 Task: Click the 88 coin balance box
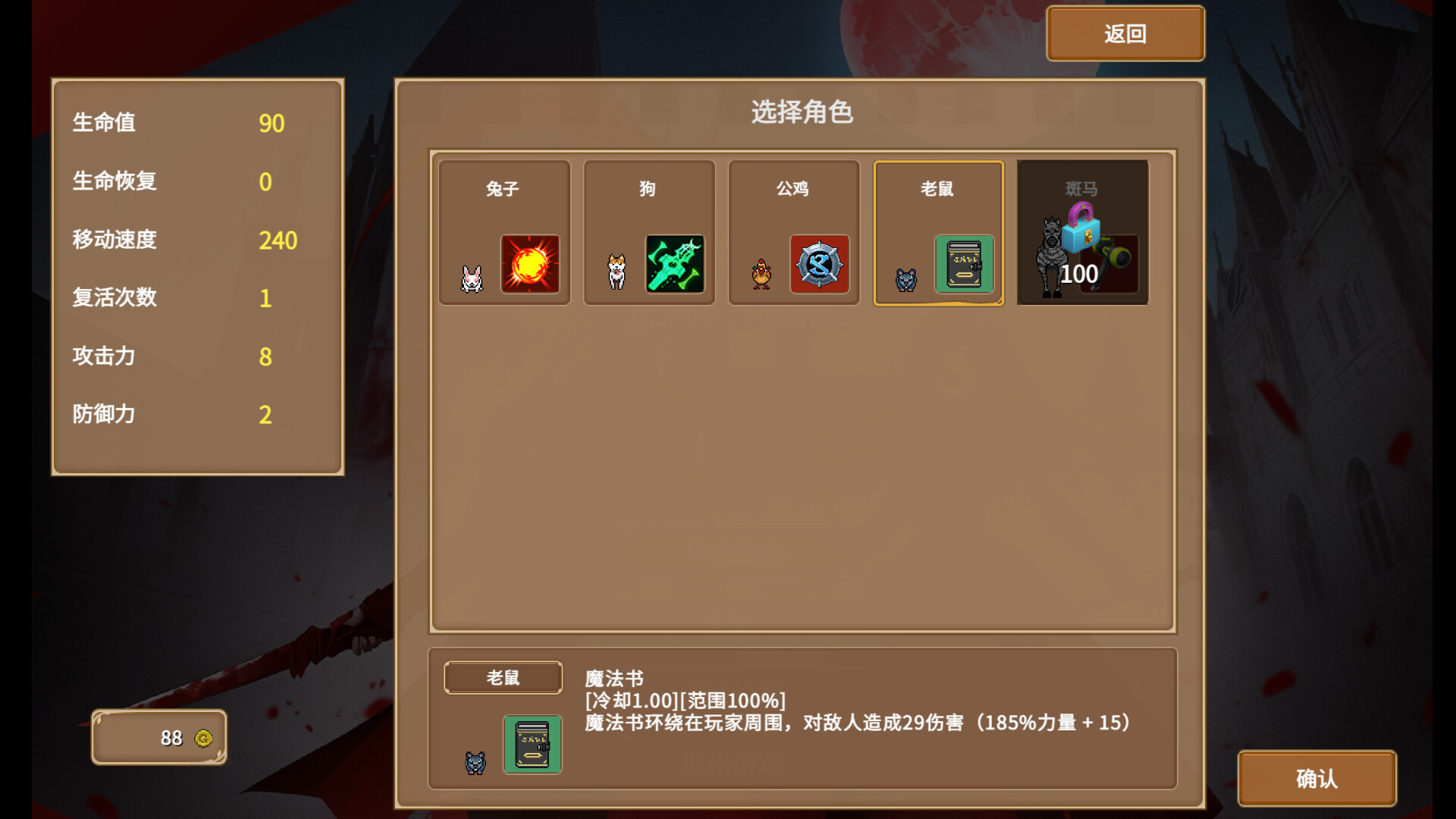(159, 737)
